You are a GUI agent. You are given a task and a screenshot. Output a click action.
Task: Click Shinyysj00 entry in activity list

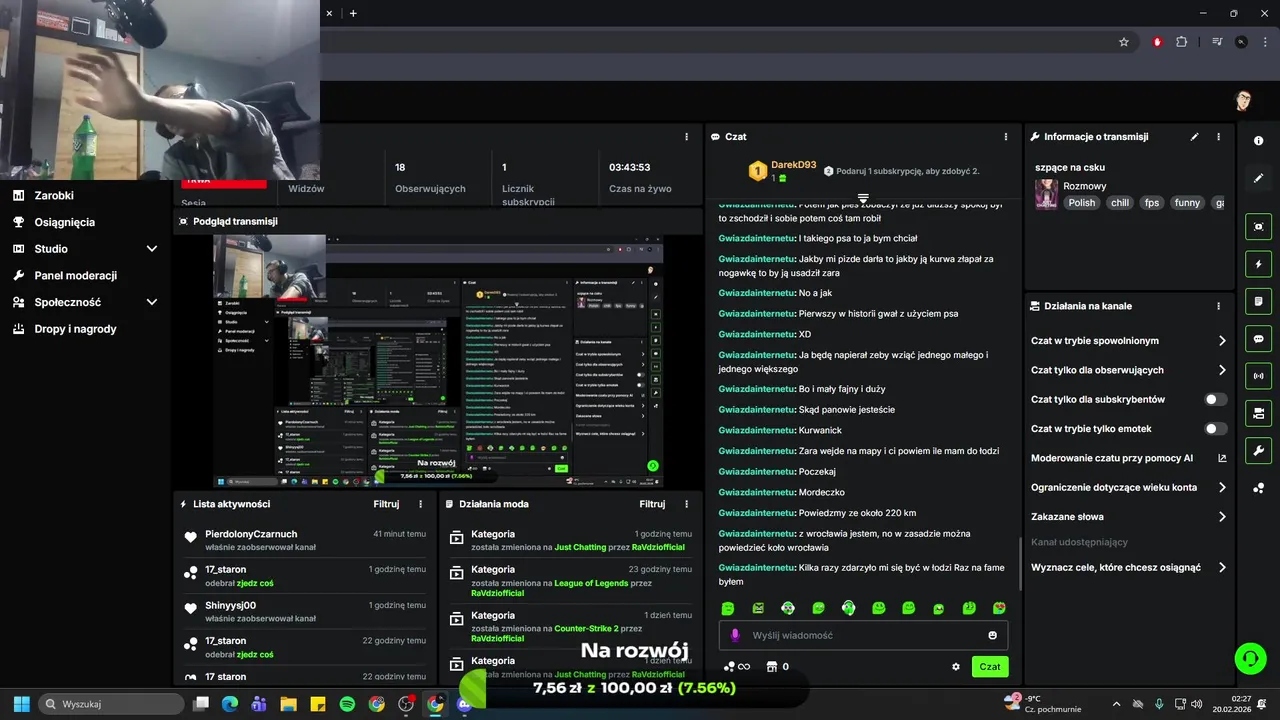[x=230, y=605]
